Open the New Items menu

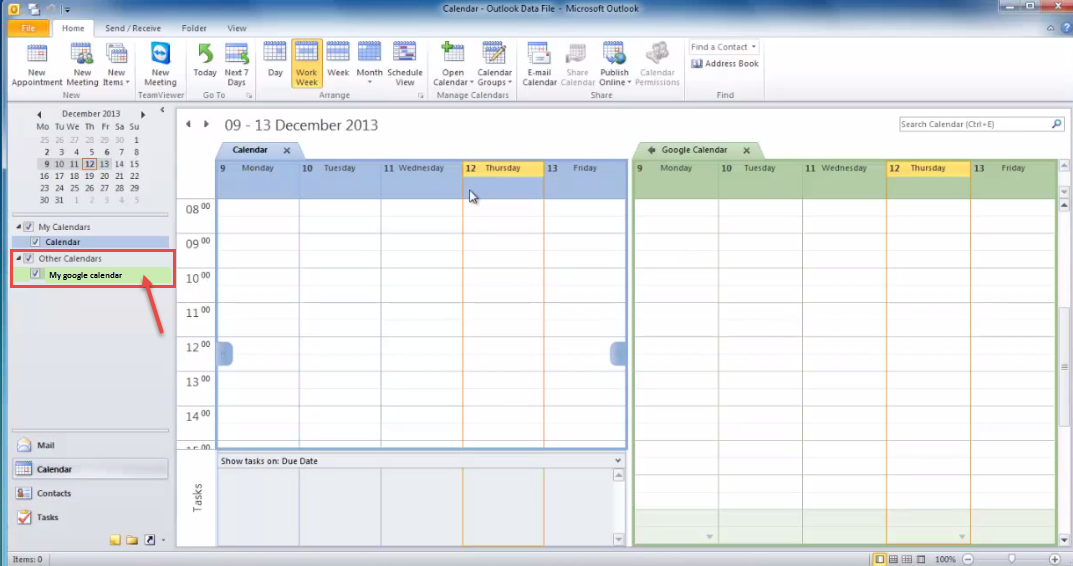(x=116, y=64)
